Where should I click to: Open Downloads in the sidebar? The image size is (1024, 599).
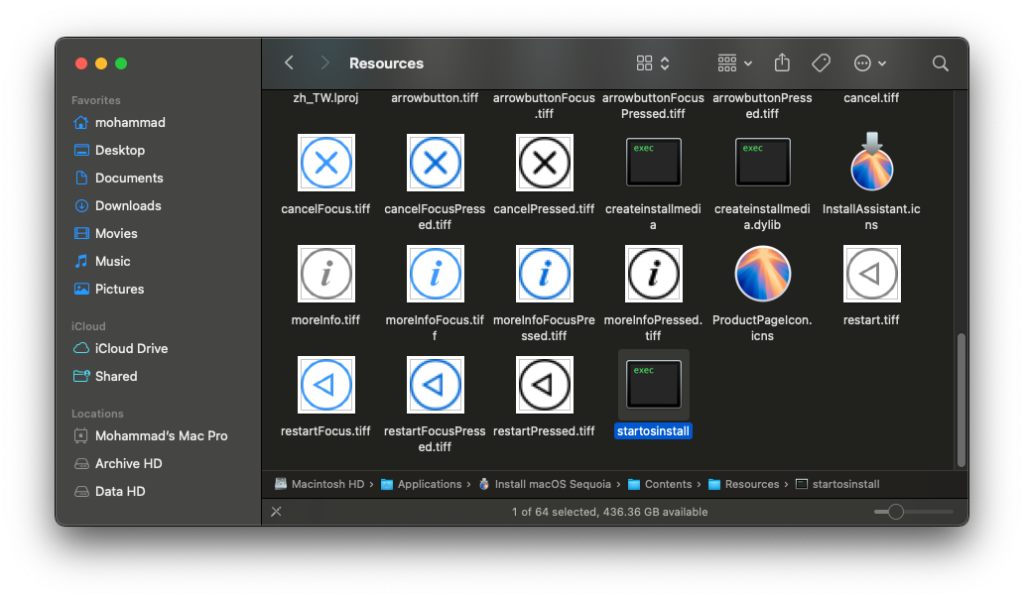[127, 206]
